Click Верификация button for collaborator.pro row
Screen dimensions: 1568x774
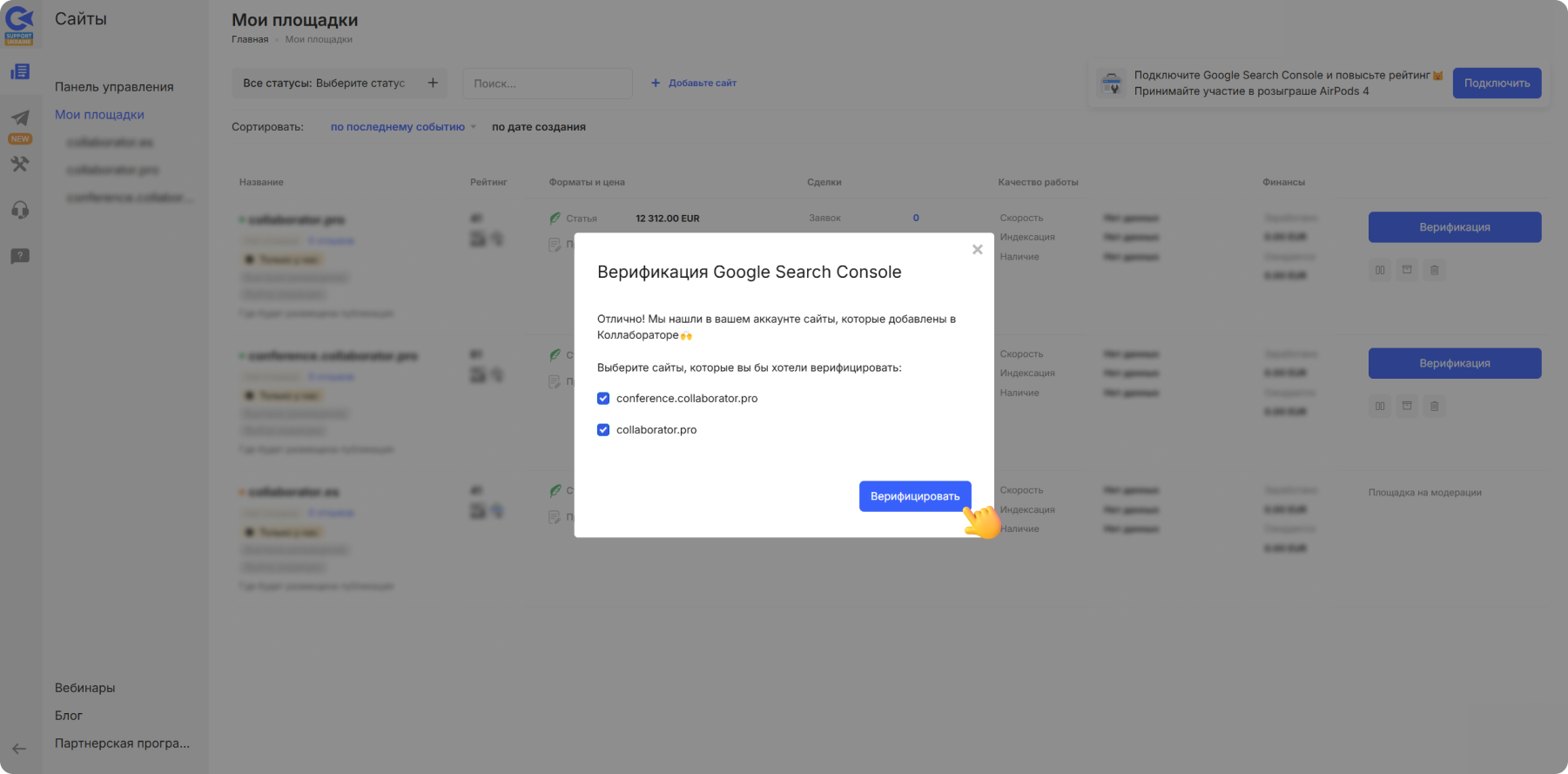pyautogui.click(x=1455, y=227)
